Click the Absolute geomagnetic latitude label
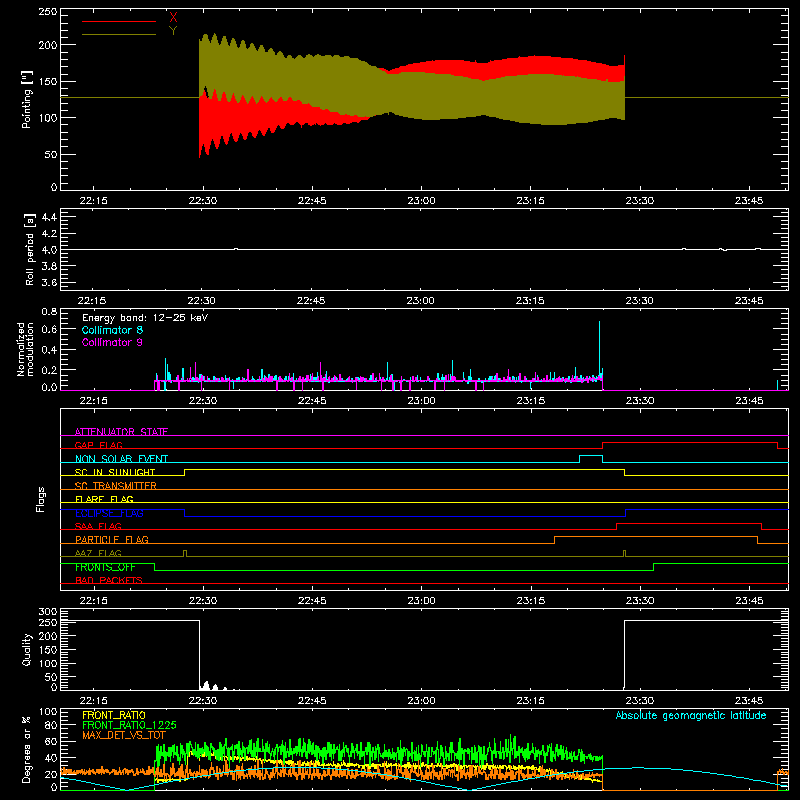The width and height of the screenshot is (800, 800). tap(691, 715)
